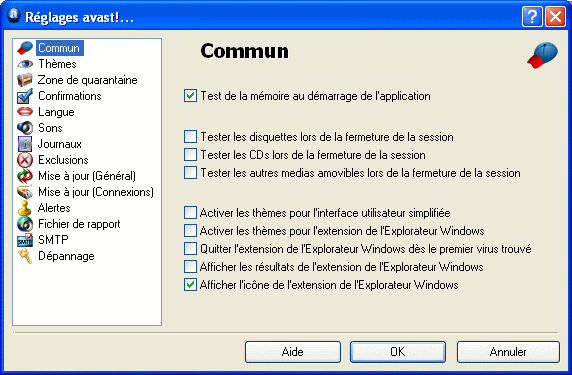Select the Zone de quarantaine chest icon
The width and height of the screenshot is (572, 375).
(25, 80)
